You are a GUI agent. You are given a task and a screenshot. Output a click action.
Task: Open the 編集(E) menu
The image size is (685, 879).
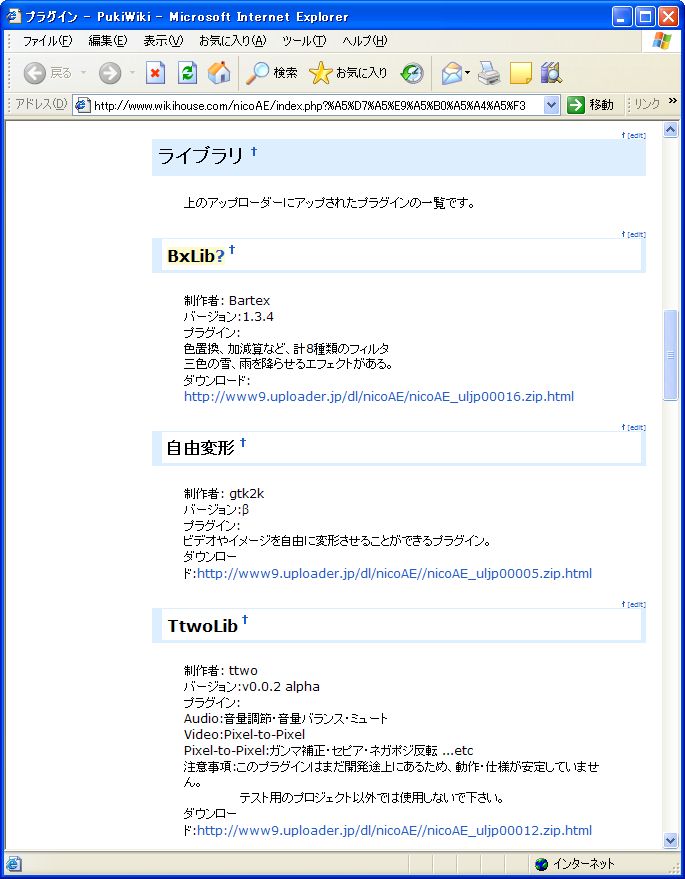tap(108, 41)
